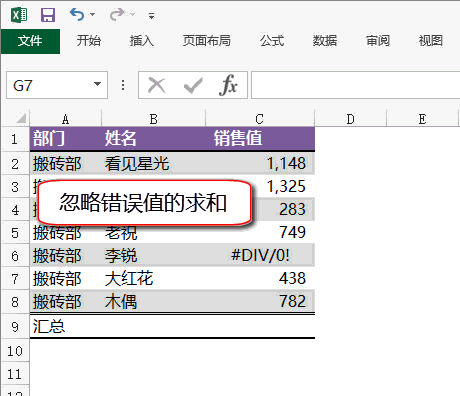The height and width of the screenshot is (396, 460).
Task: Open the Undo history dropdown arrow
Action: (93, 14)
